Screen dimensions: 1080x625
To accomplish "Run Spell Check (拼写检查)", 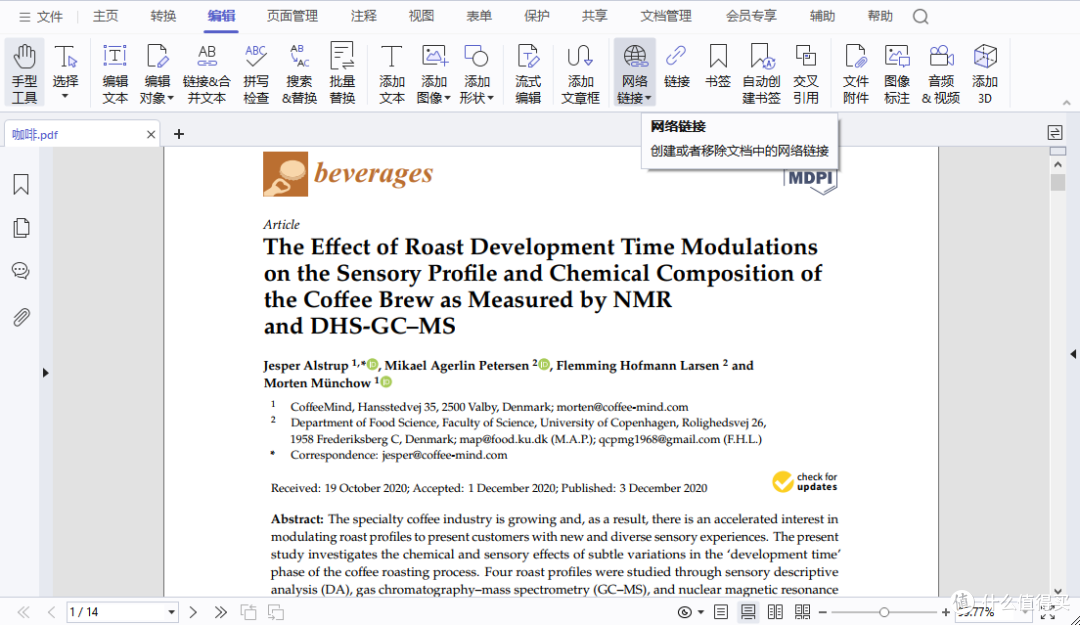I will coord(256,73).
